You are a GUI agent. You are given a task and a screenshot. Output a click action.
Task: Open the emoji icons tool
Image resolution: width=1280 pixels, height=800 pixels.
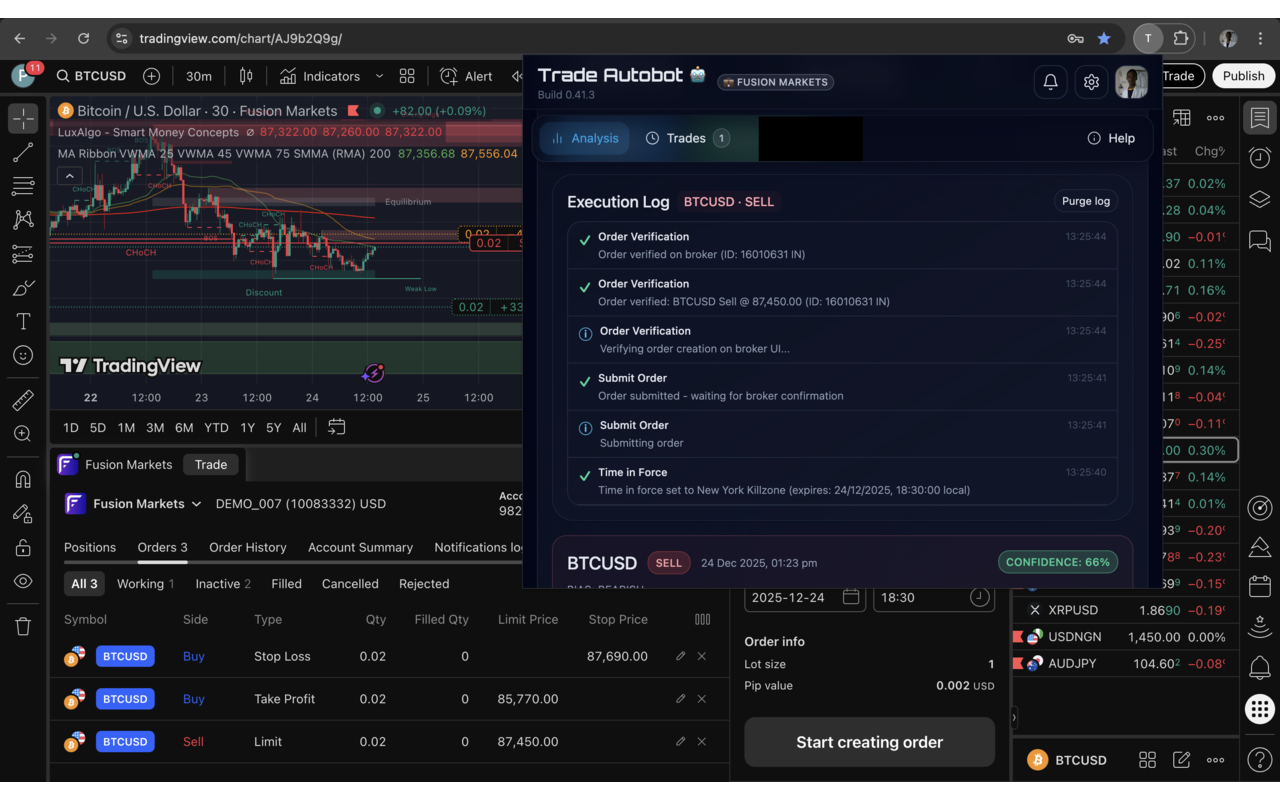click(23, 355)
